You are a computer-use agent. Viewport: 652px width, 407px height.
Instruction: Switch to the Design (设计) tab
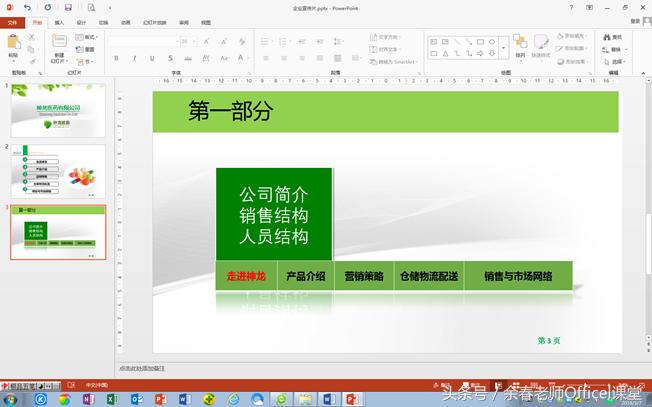[x=82, y=22]
